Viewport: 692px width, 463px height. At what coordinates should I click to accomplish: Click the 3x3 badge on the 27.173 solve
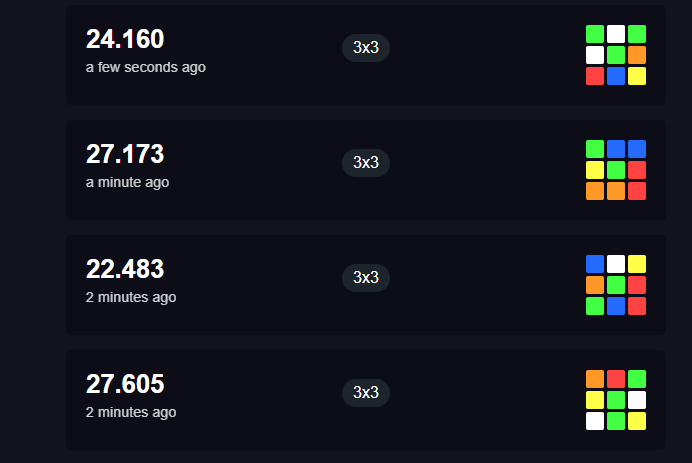tap(366, 163)
